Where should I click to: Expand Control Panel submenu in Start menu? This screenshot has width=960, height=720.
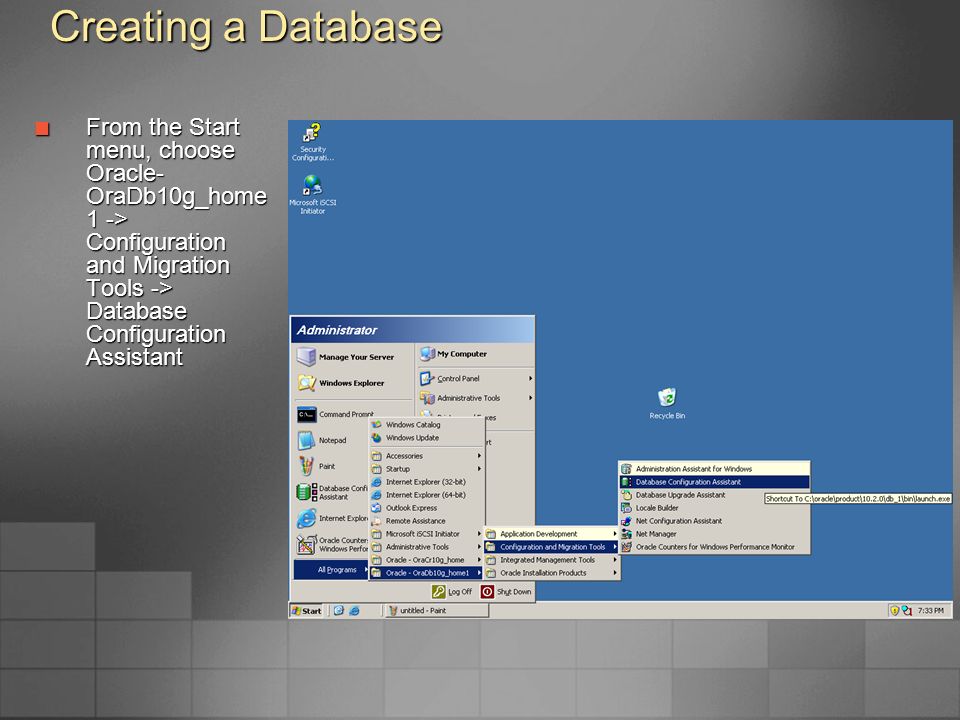pyautogui.click(x=476, y=378)
